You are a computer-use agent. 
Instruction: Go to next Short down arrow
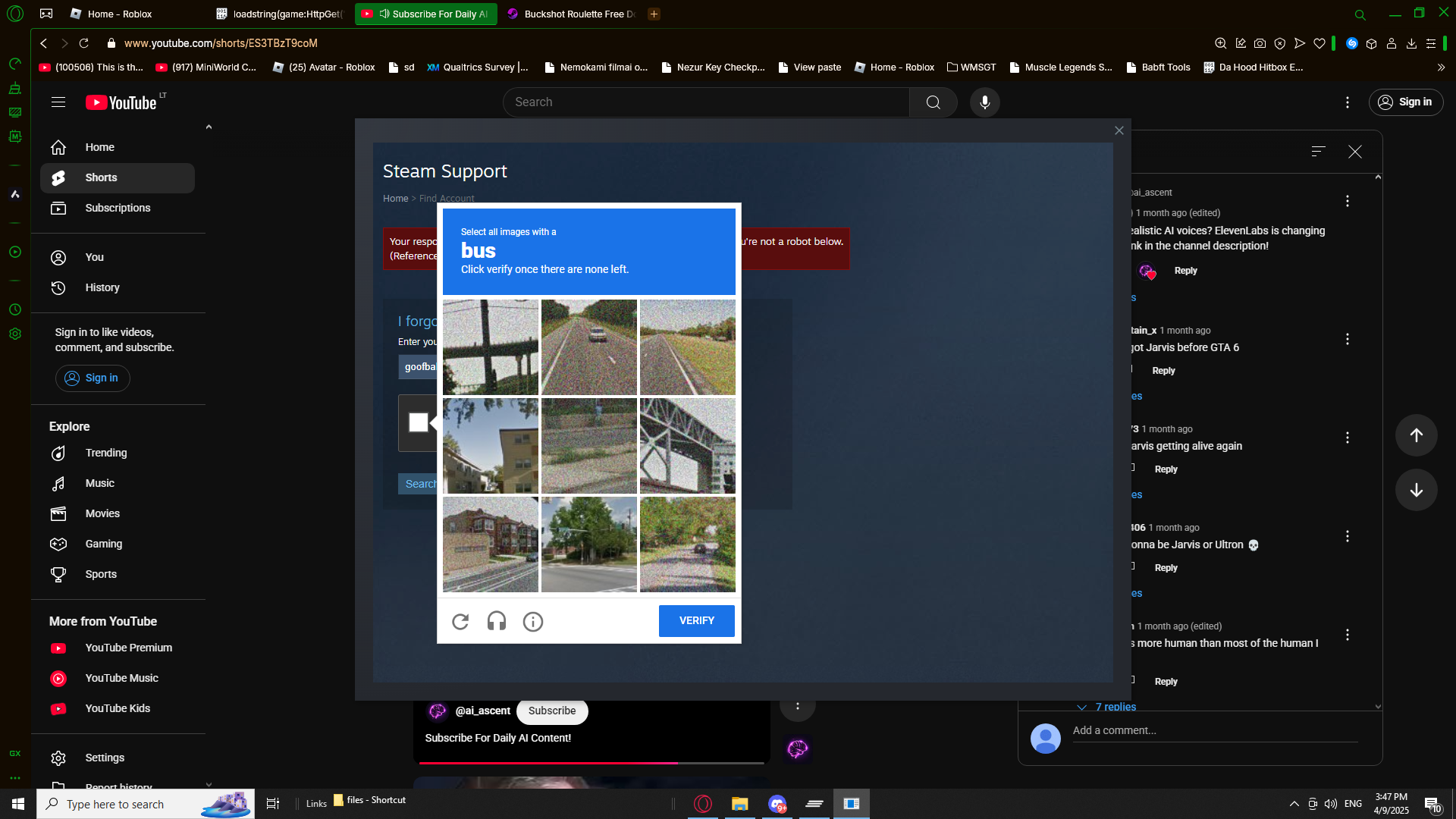[1417, 490]
